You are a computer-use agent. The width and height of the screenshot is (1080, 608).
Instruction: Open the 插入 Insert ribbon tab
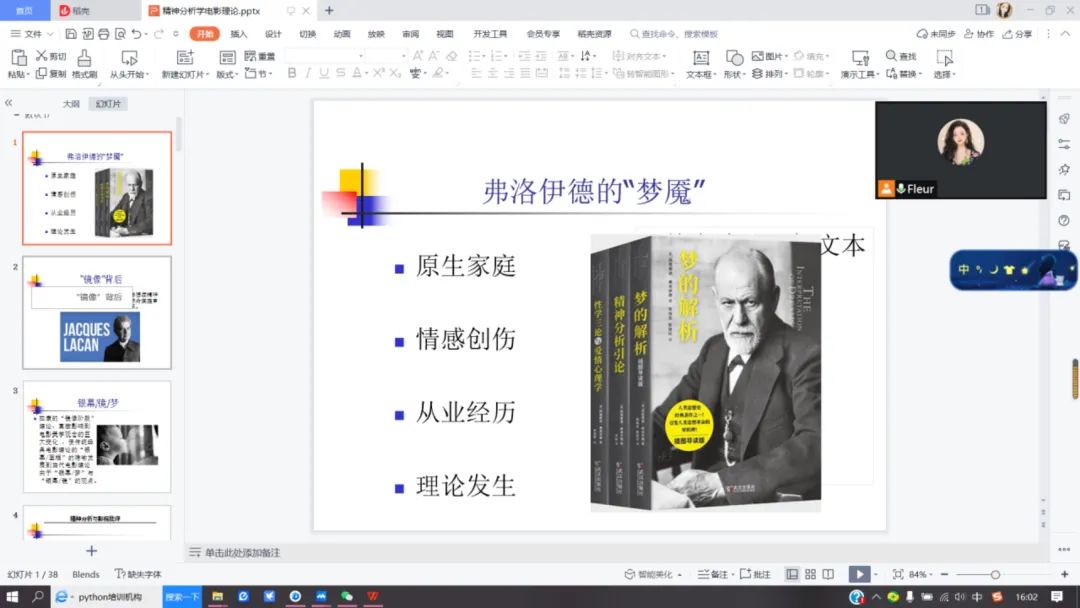point(239,34)
